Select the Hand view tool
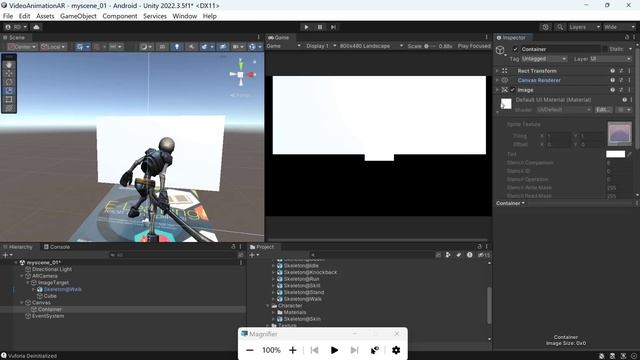This screenshot has height=360, width=640. click(9, 64)
